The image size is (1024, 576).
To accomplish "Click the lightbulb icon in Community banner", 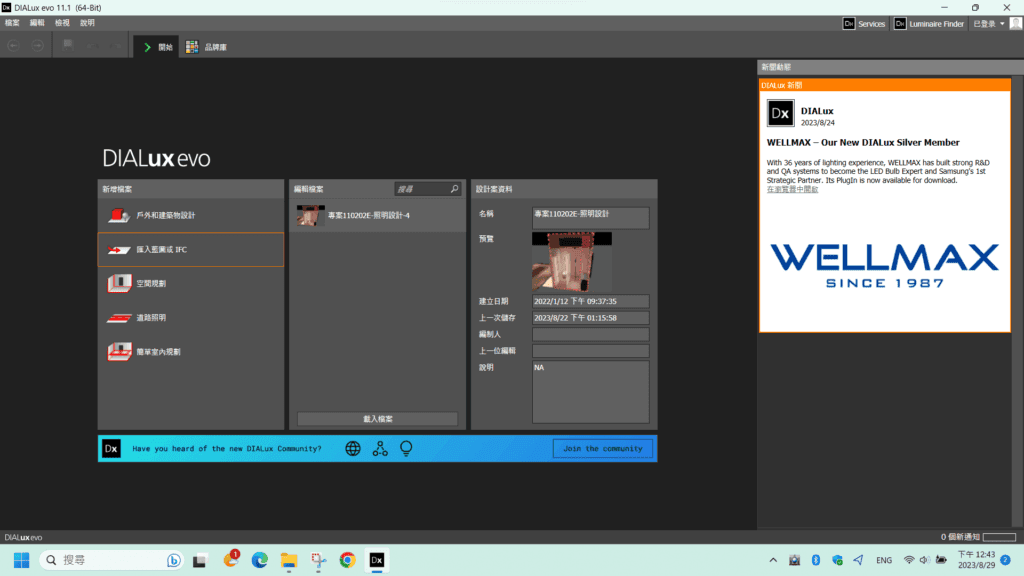I will pyautogui.click(x=406, y=449).
